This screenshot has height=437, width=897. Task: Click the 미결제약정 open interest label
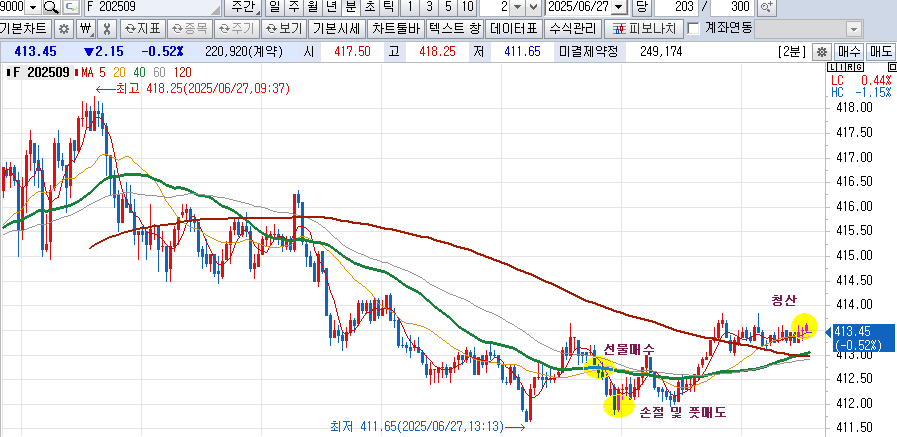pyautogui.click(x=589, y=51)
